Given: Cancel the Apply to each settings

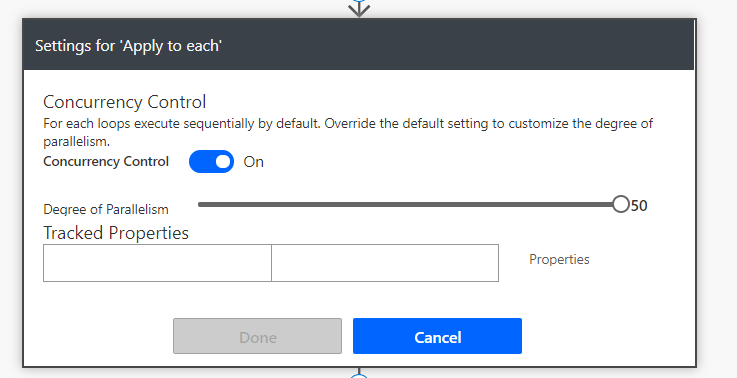Looking at the screenshot, I should 437,336.
